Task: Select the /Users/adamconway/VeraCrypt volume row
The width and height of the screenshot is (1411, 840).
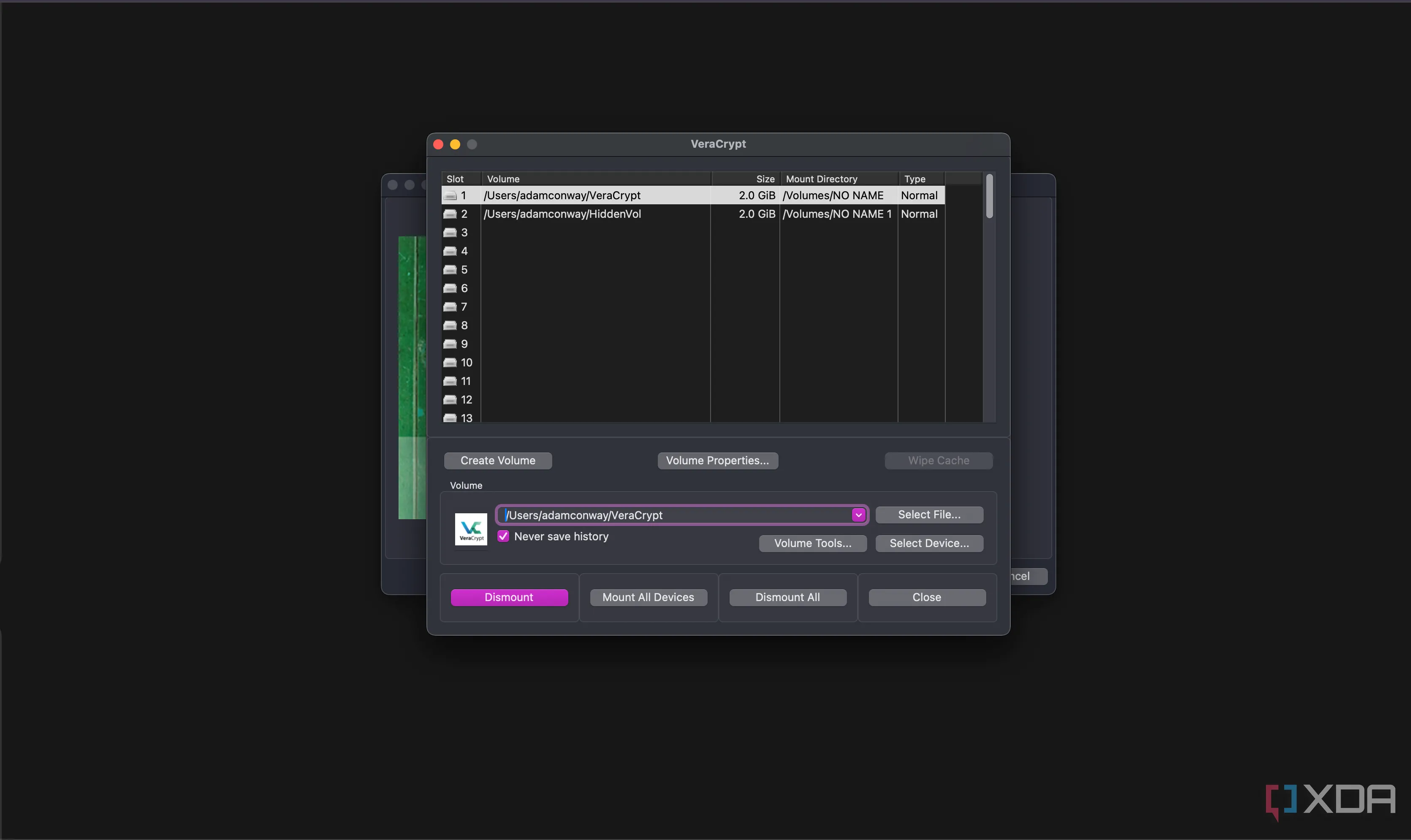Action: 693,196
